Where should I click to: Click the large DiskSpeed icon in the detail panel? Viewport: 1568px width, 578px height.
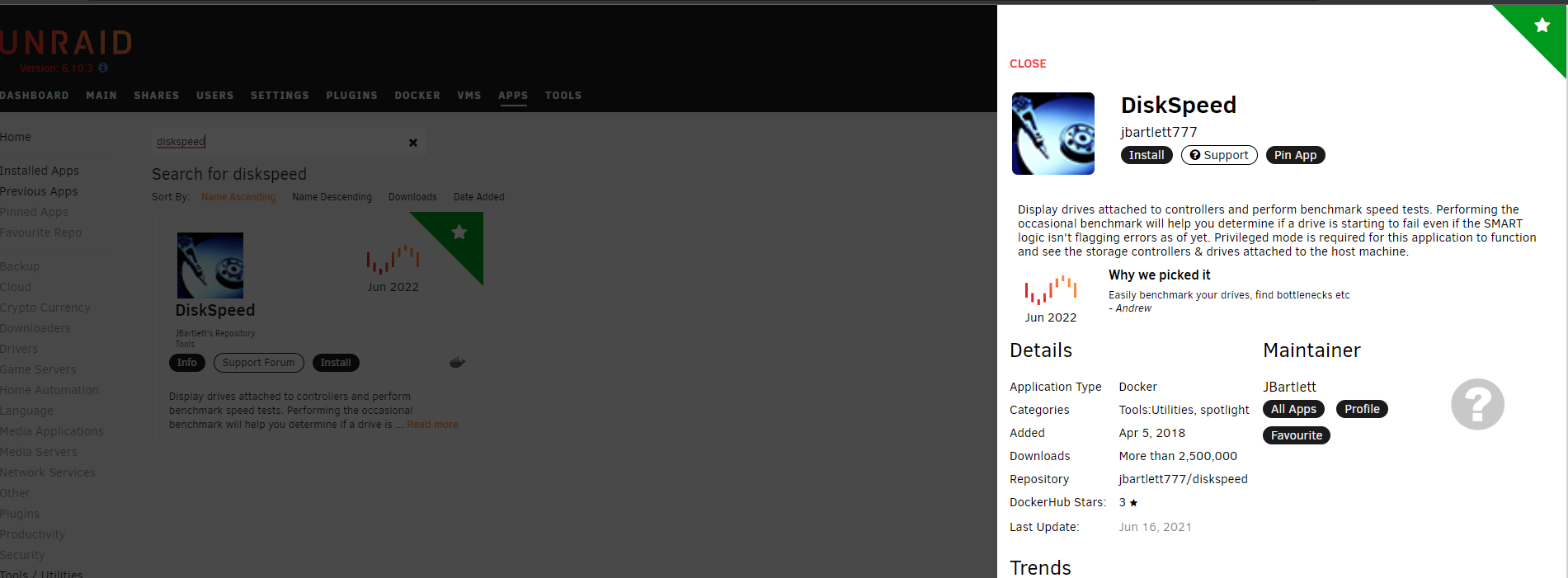1053,134
